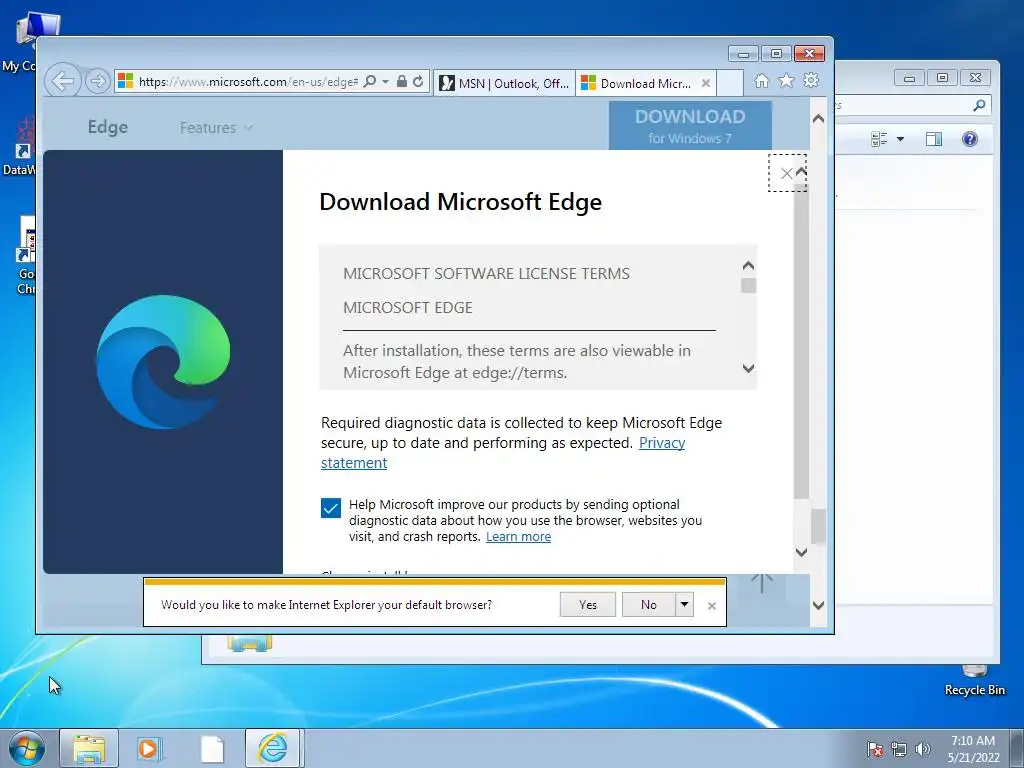Click DOWNLOAD for Windows 7 button
This screenshot has height=768, width=1024.
tap(690, 125)
